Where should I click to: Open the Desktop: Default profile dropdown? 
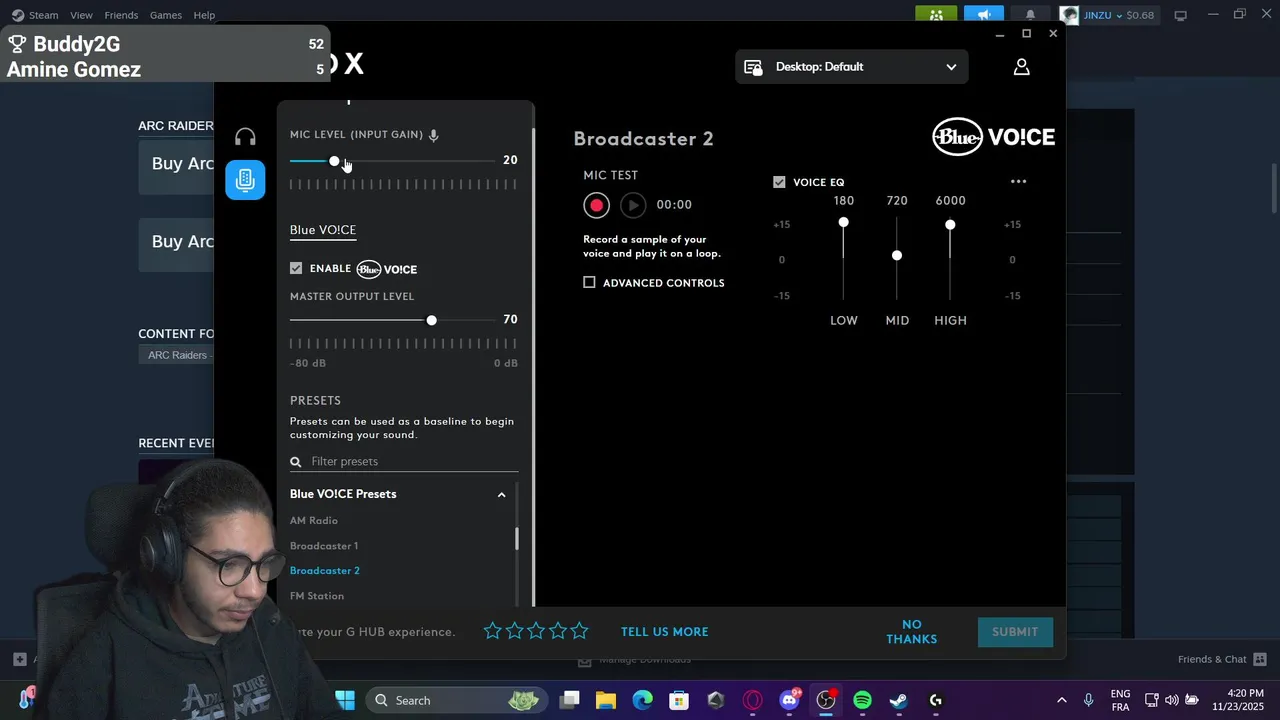(x=852, y=67)
